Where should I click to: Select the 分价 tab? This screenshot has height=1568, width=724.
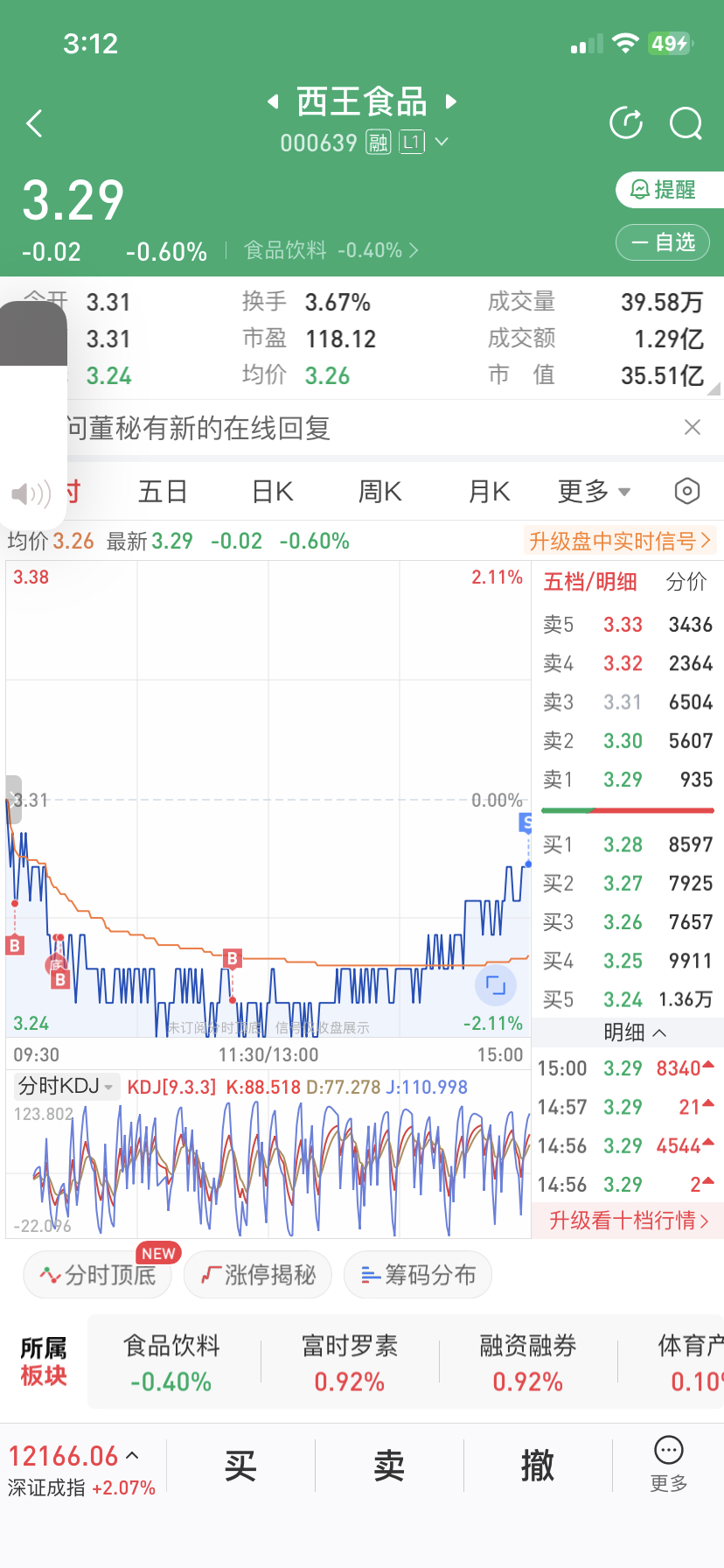686,582
